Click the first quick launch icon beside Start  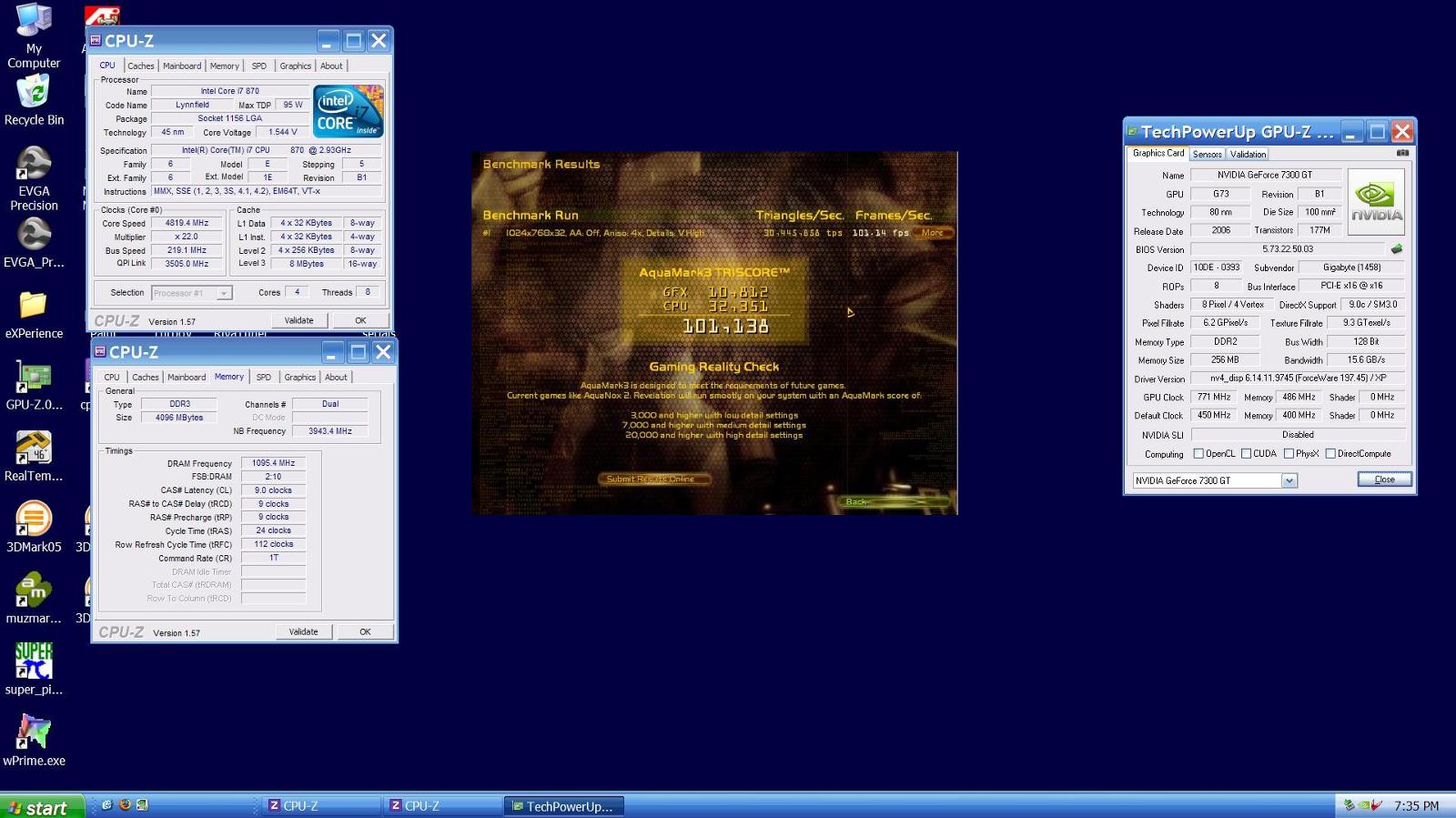[x=107, y=805]
